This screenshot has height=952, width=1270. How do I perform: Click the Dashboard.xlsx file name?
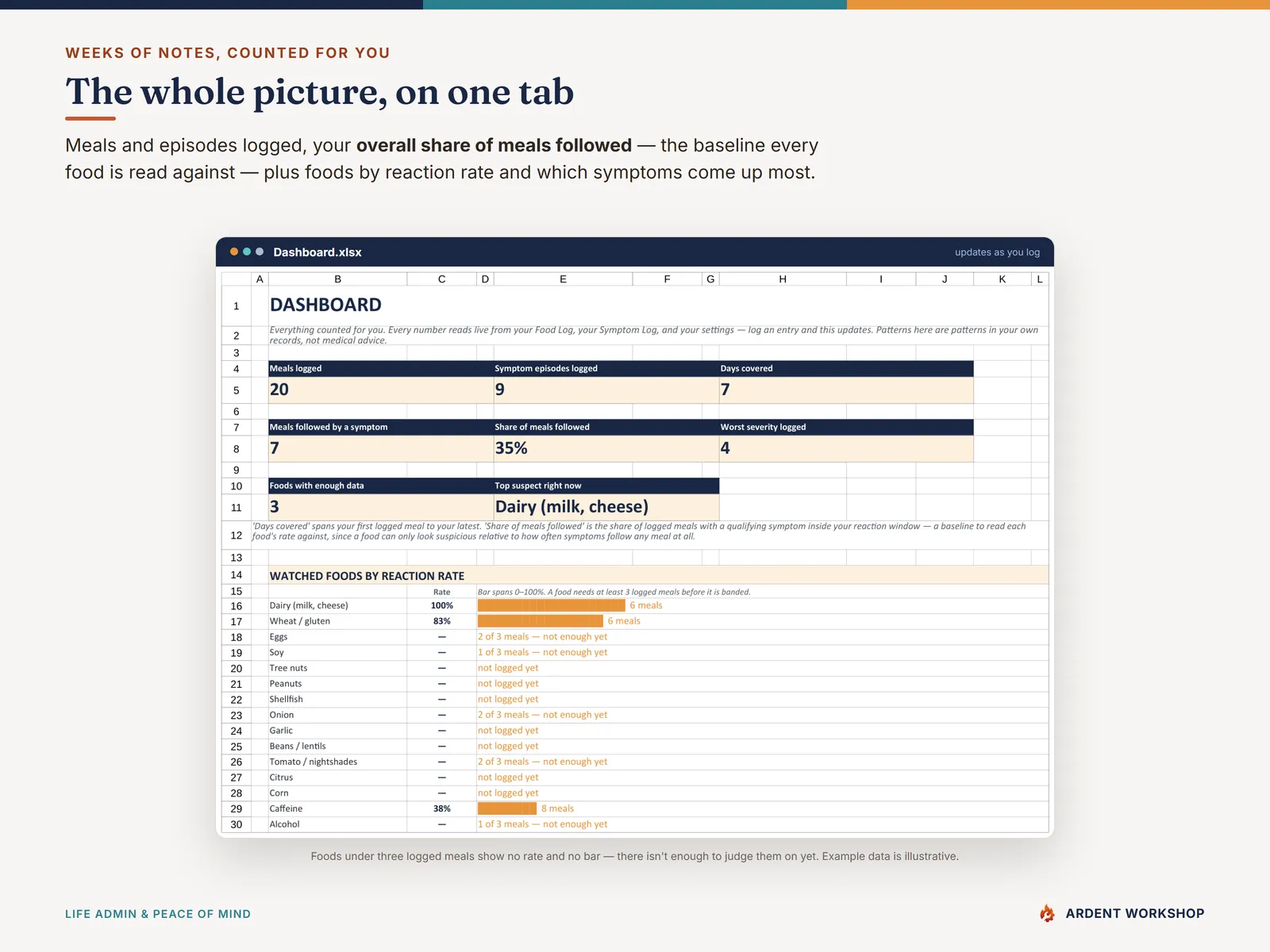point(317,252)
